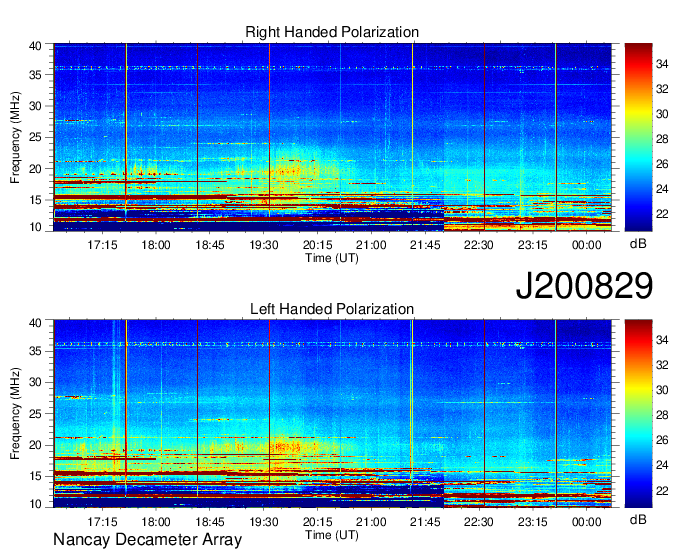The width and height of the screenshot is (680, 552).
Task: Click "21:00" tick on the right-handed plot's time axis
Action: click(x=371, y=245)
